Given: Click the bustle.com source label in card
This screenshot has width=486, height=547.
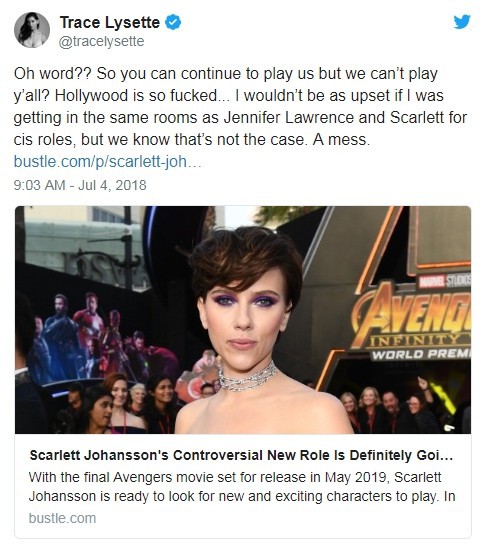Looking at the screenshot, I should click(x=62, y=518).
